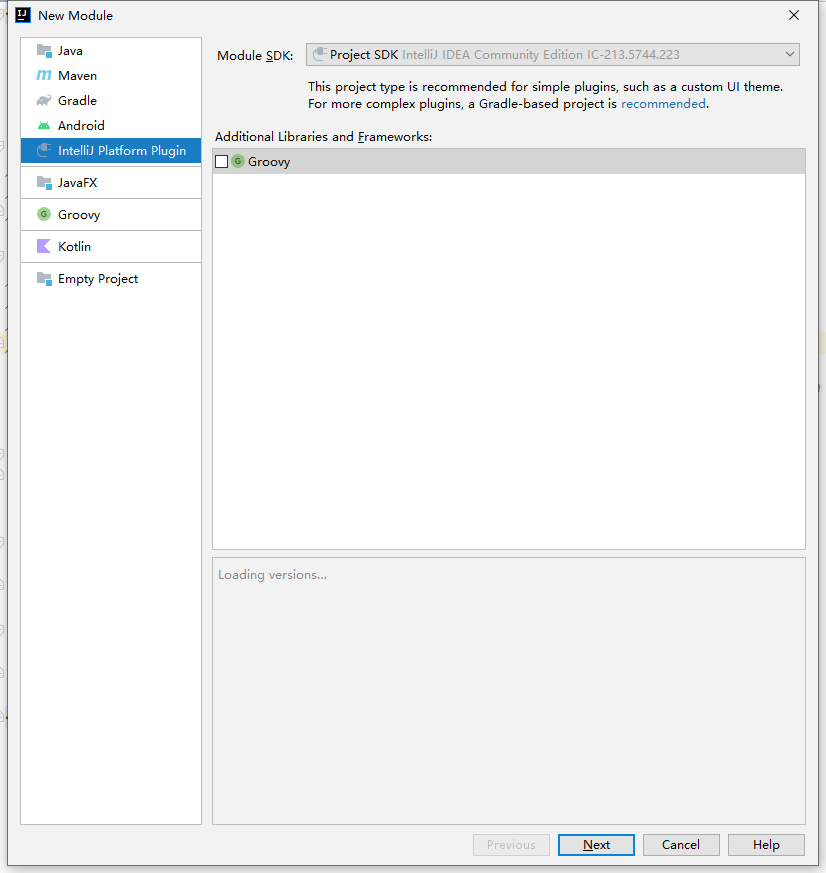Choose Kotlin module type
Image resolution: width=826 pixels, height=873 pixels.
[111, 246]
